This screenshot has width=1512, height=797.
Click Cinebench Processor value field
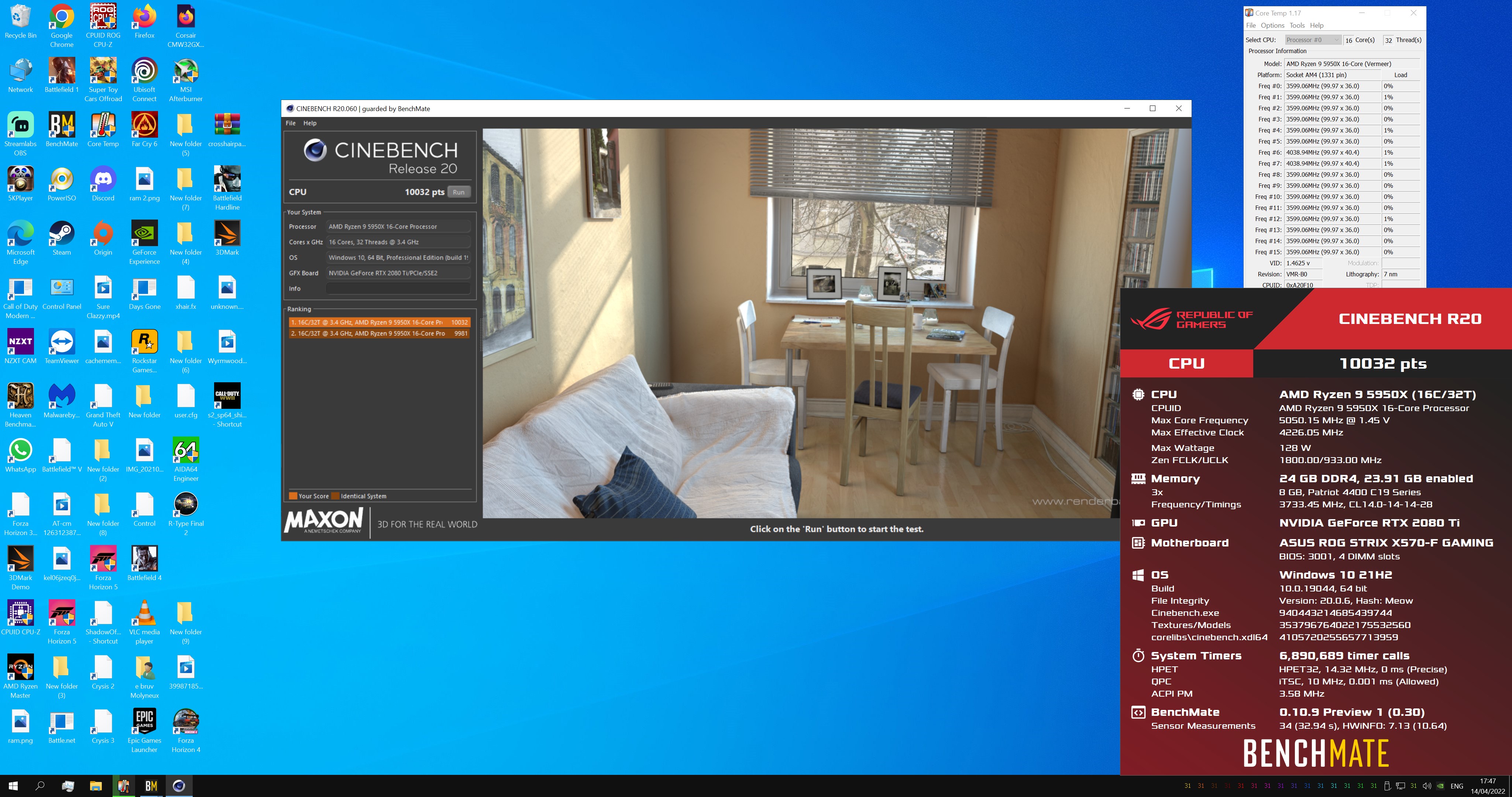(398, 227)
